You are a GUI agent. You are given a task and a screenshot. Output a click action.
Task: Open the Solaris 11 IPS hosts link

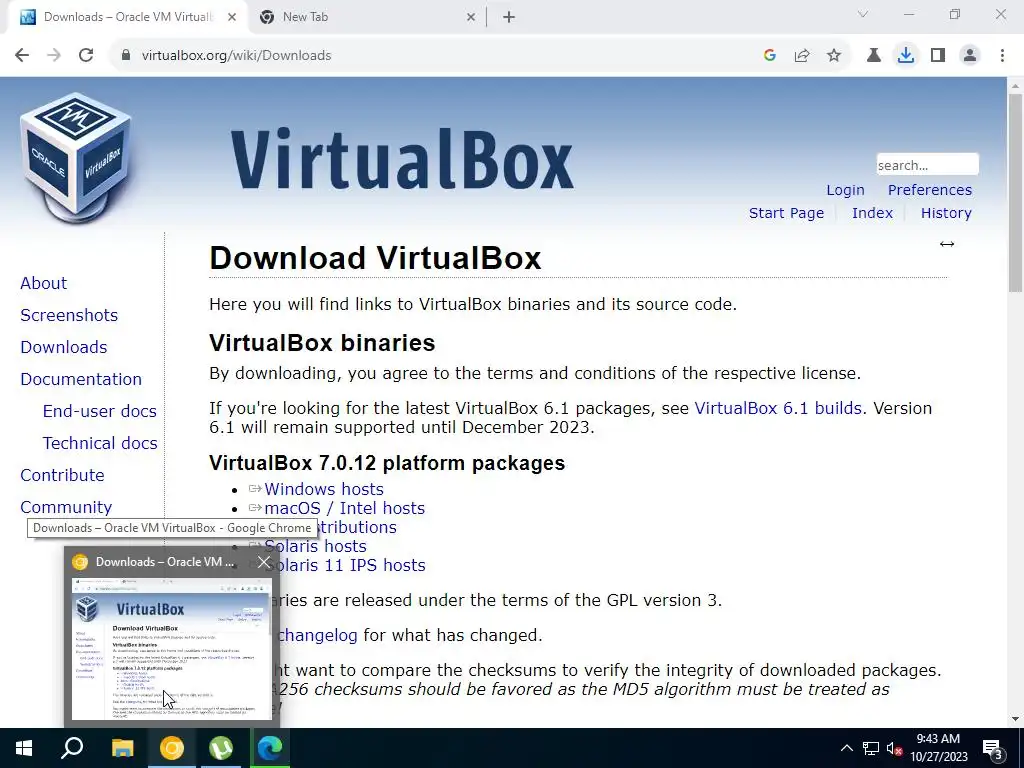coord(345,565)
